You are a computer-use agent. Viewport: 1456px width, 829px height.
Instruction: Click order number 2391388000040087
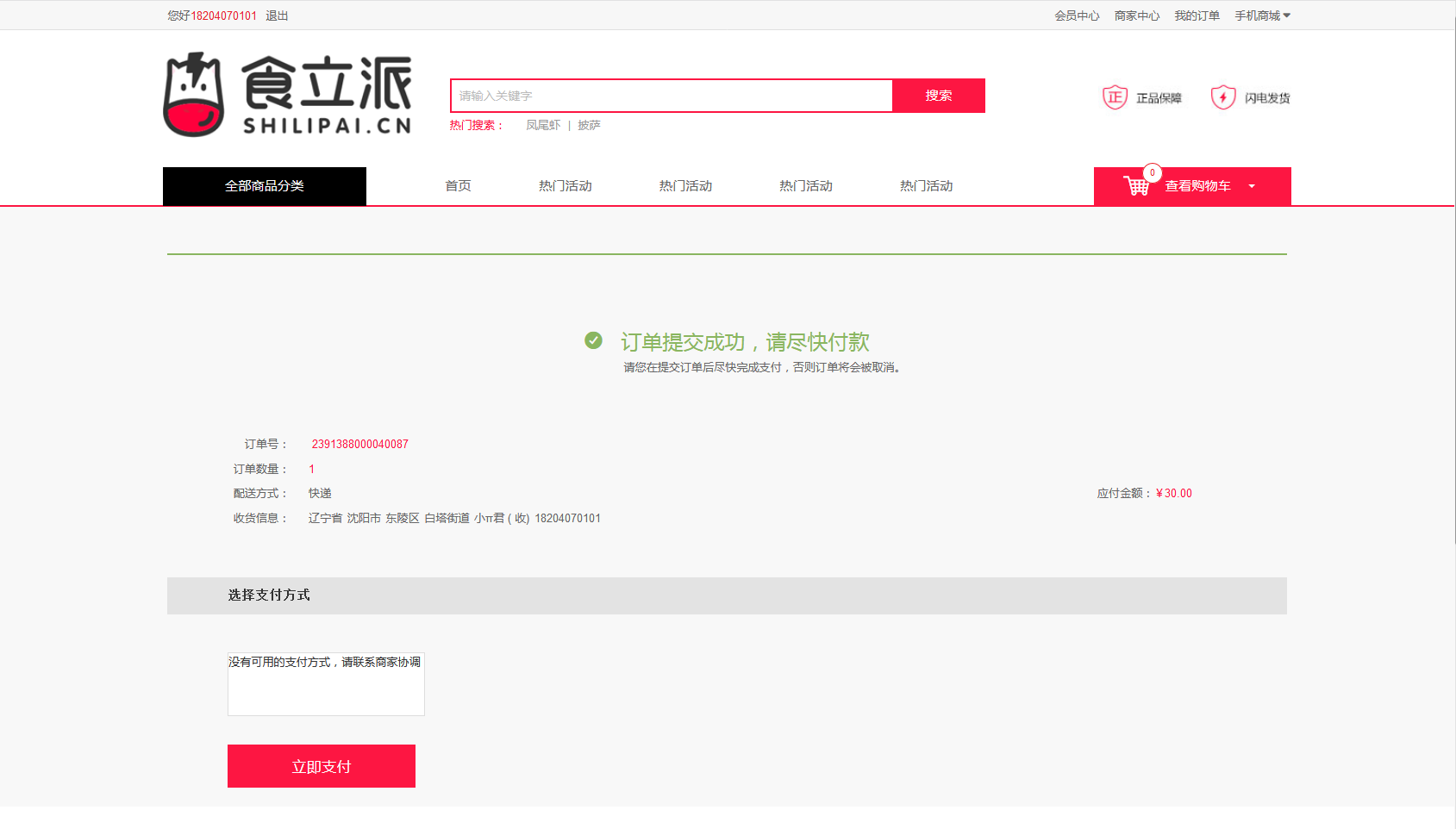pos(360,444)
